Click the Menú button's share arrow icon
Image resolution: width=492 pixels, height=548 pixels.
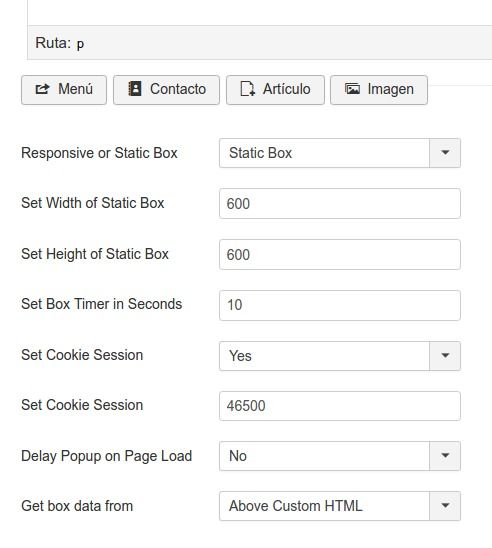(42, 89)
